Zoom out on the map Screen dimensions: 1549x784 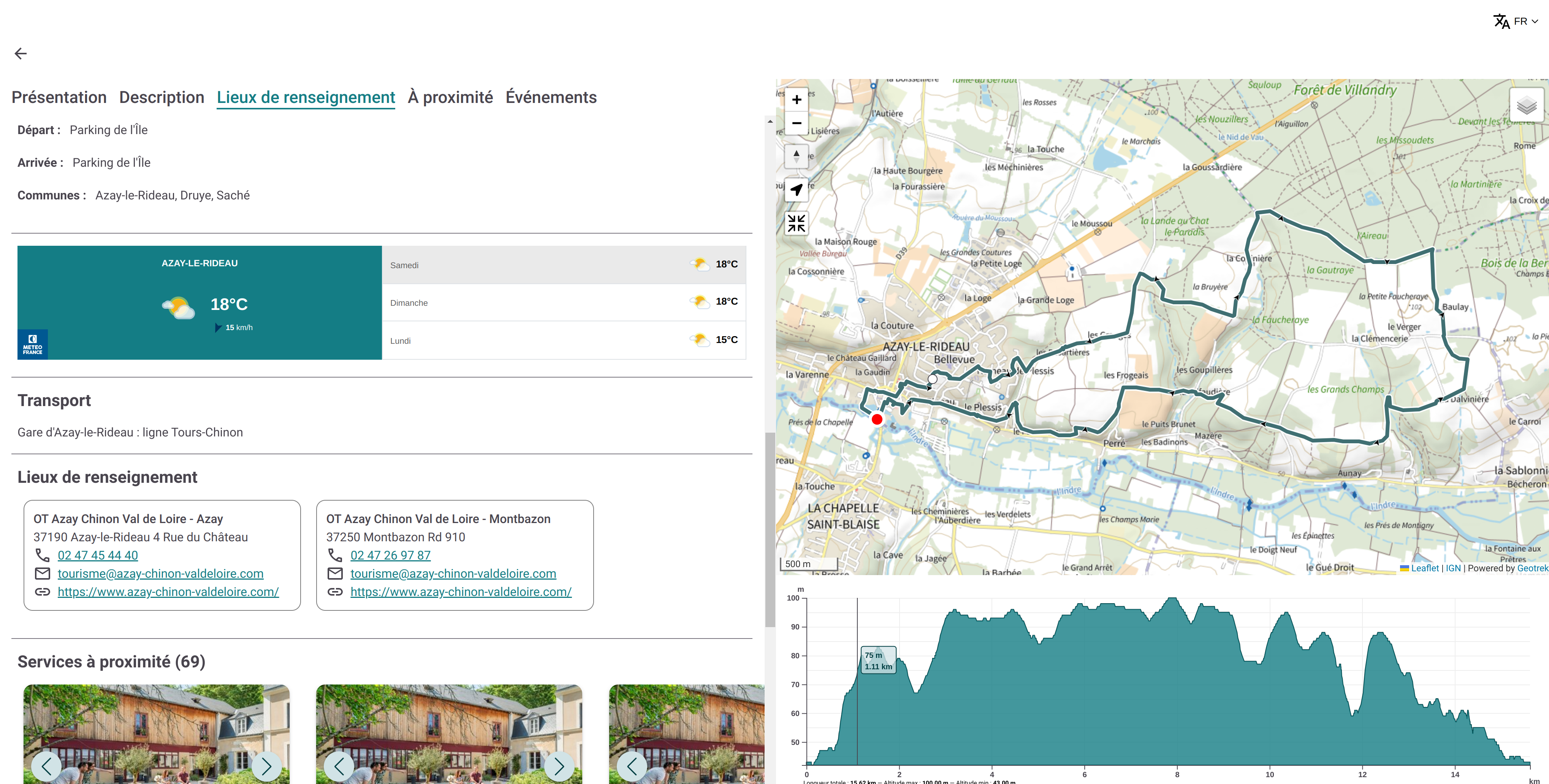click(x=797, y=123)
